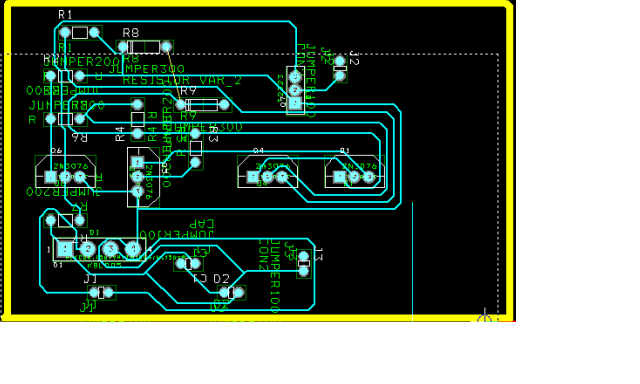This screenshot has height=384, width=640.
Task: Click the left pad of diode D2
Action: (x=224, y=293)
